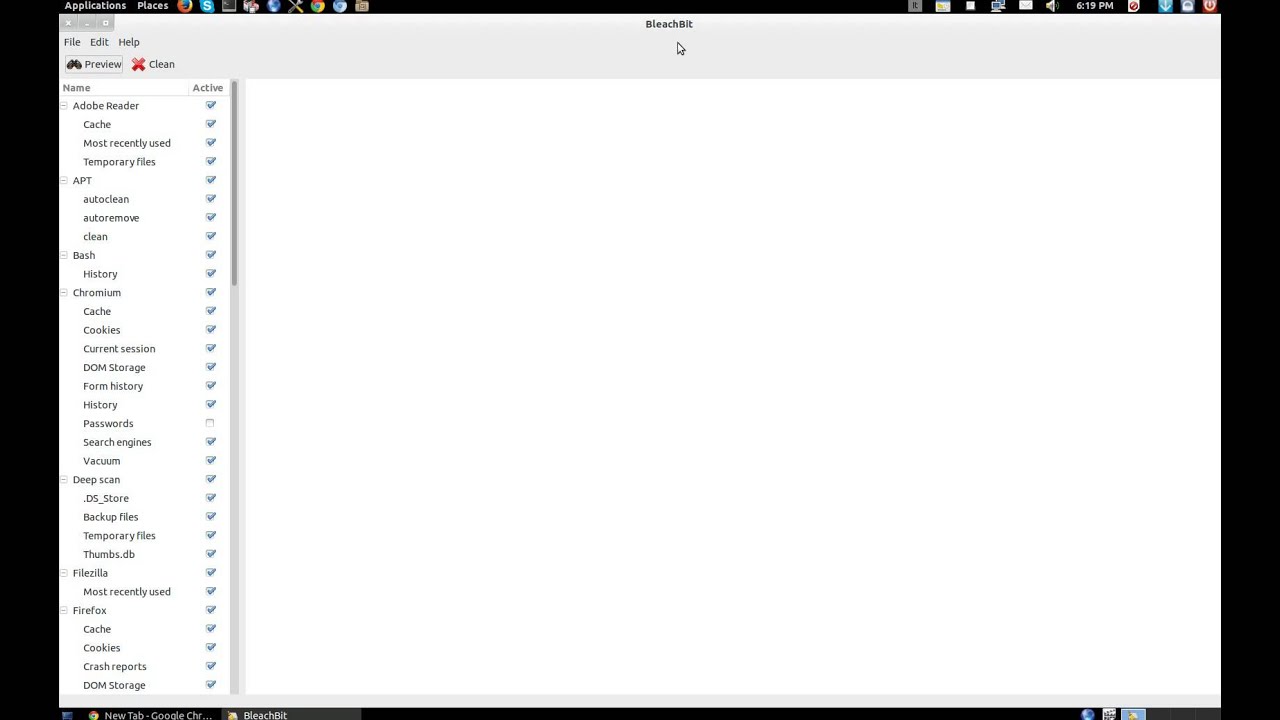The width and height of the screenshot is (1280, 720).
Task: Select Chromium Form history row
Action: [x=144, y=386]
